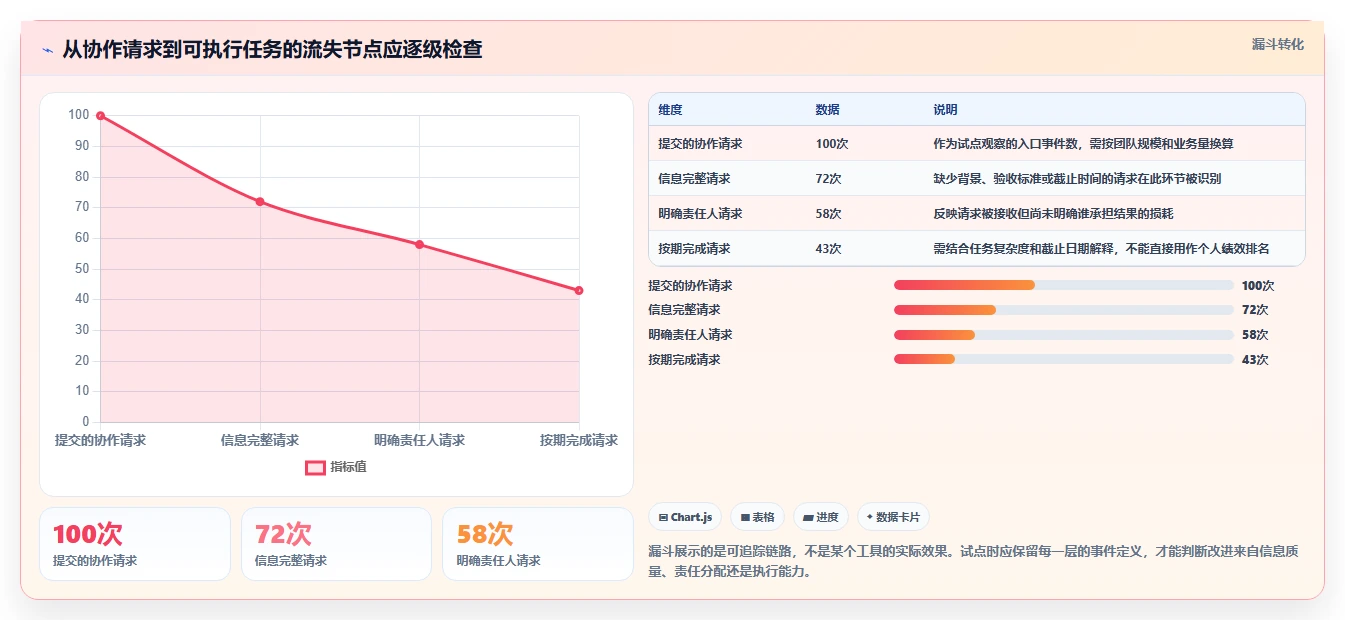Click the 72次 table cell
Screen dimensions: 1345x620
[x=828, y=179]
